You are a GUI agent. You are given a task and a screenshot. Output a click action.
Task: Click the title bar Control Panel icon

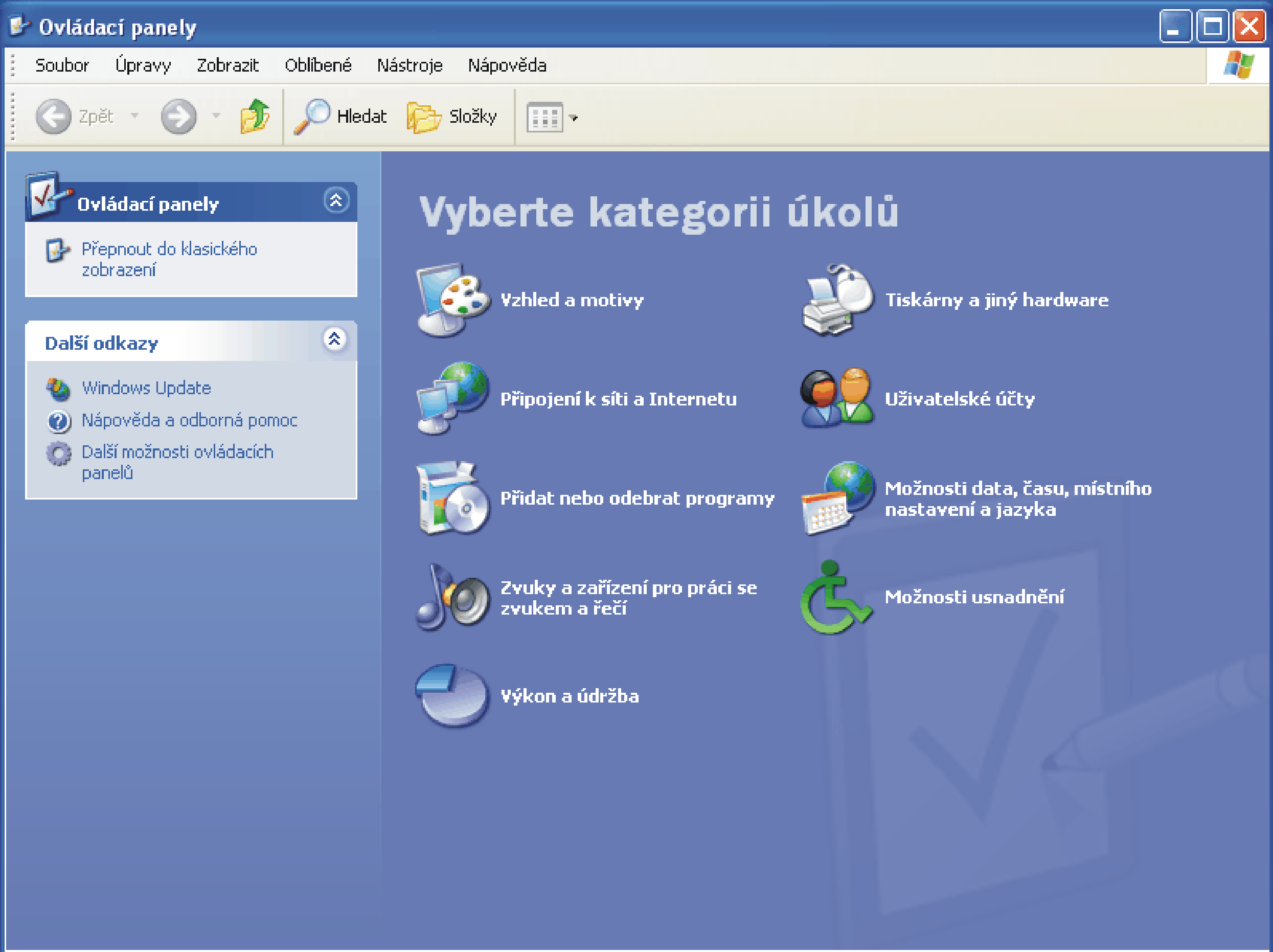(x=19, y=26)
